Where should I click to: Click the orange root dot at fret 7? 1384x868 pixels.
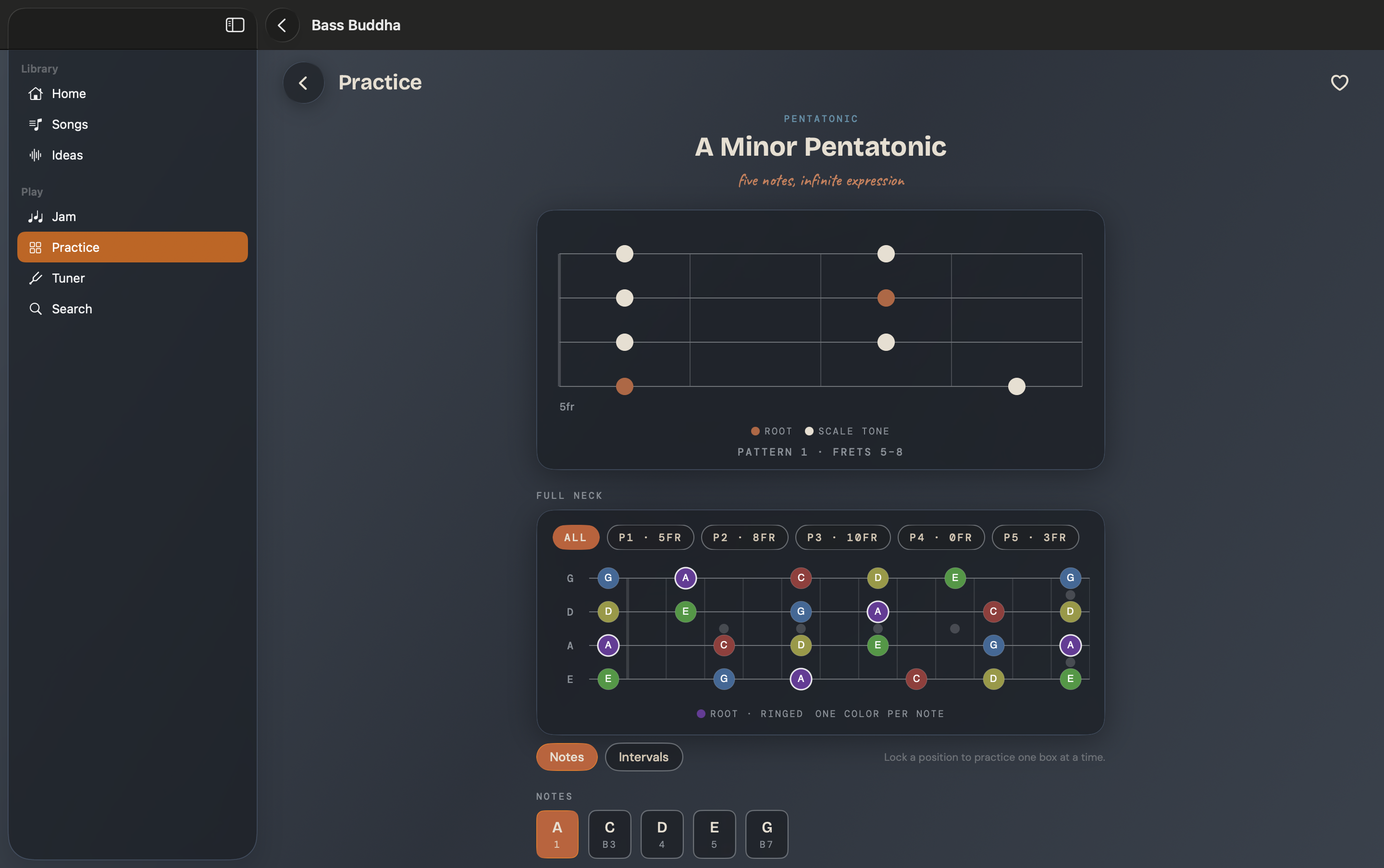click(886, 298)
